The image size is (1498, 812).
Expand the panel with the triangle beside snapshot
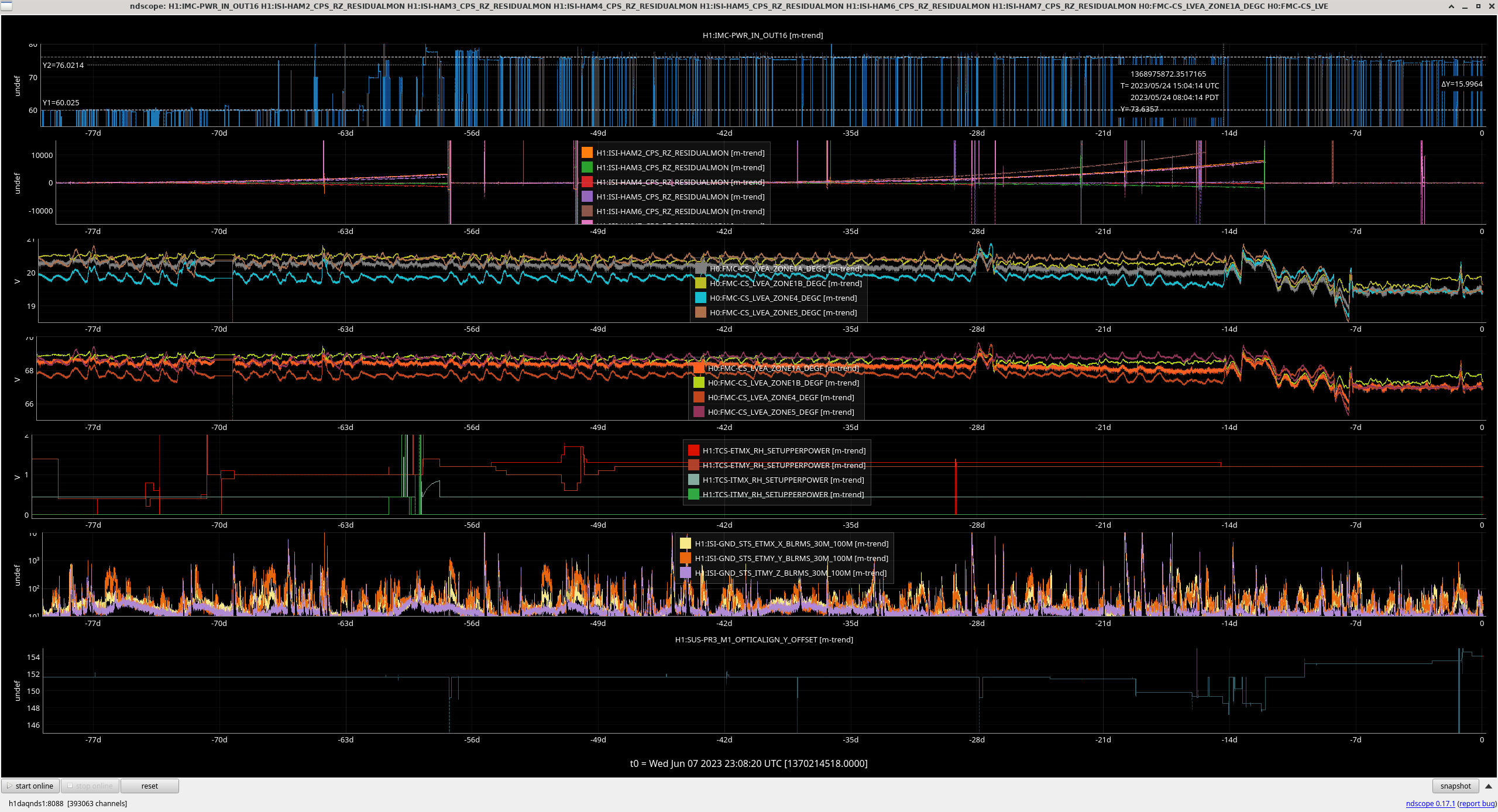(1488, 786)
